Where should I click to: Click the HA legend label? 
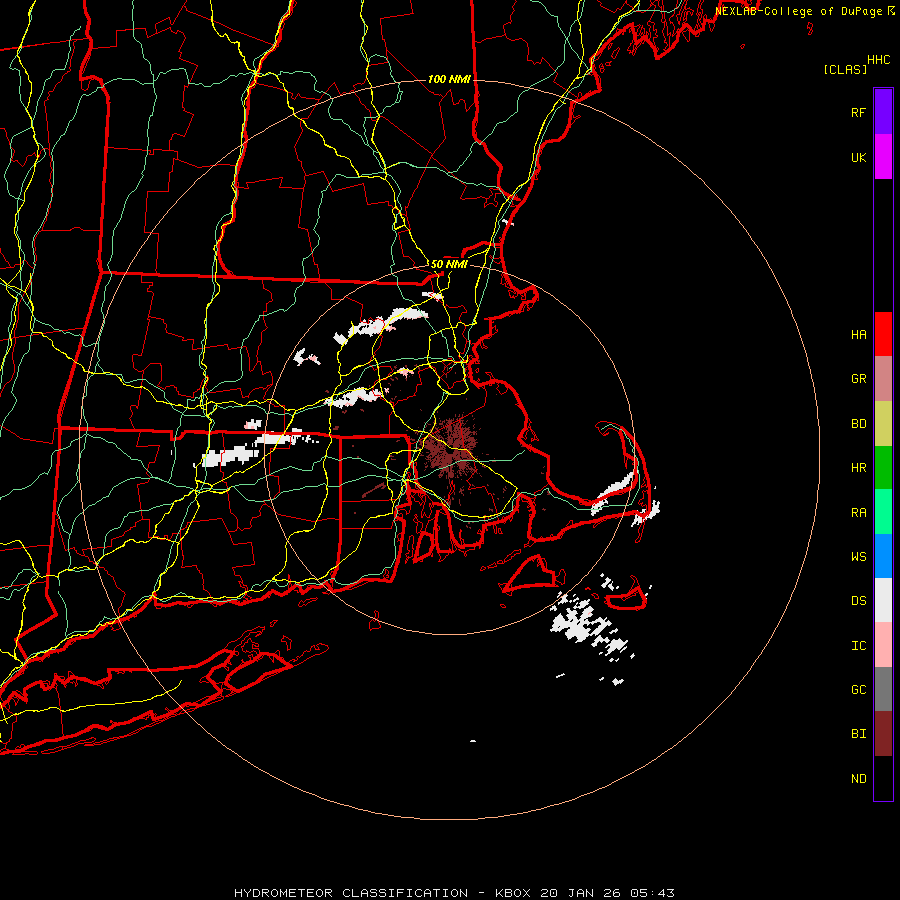coord(858,335)
